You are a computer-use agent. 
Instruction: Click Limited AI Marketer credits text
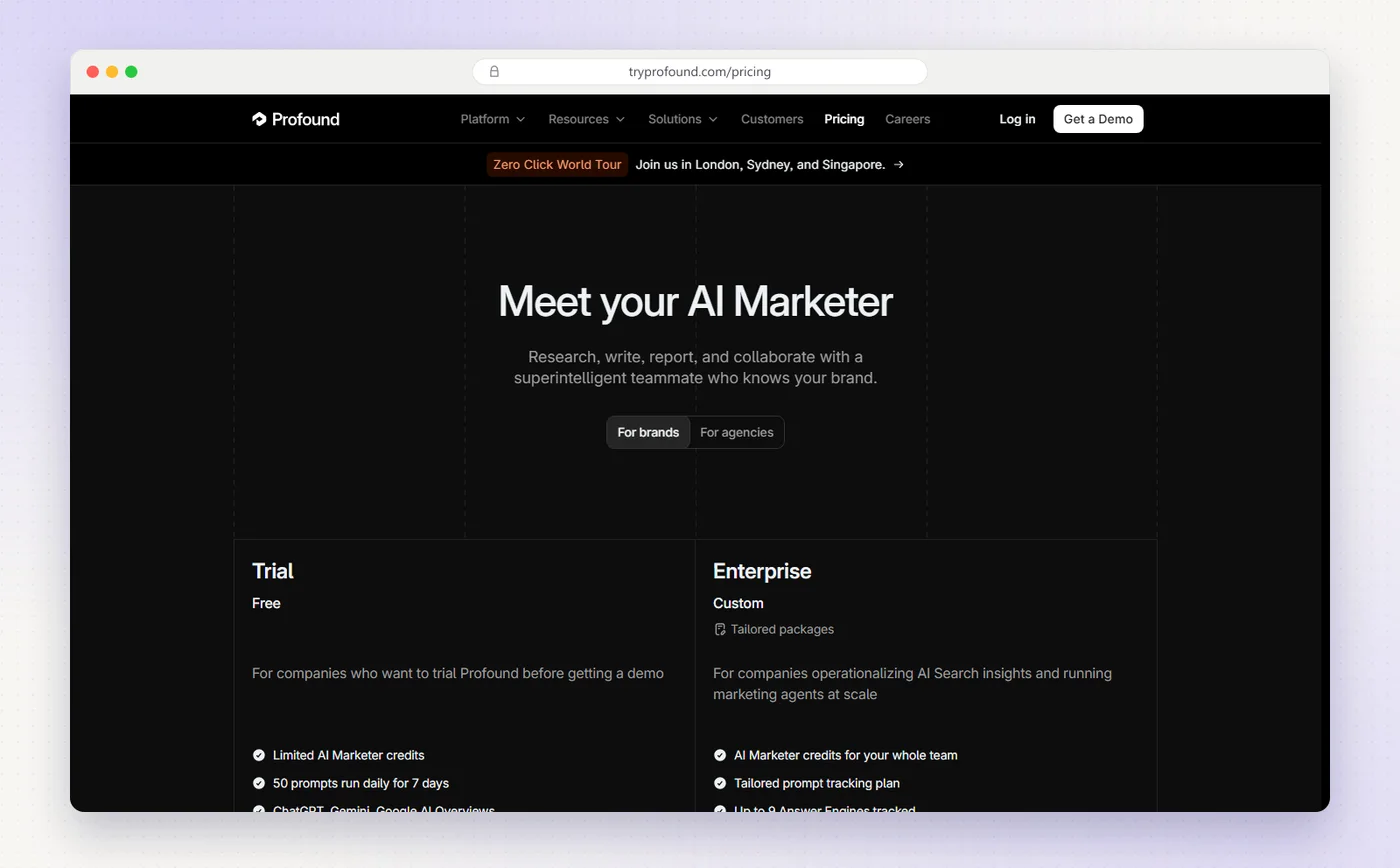[349, 755]
